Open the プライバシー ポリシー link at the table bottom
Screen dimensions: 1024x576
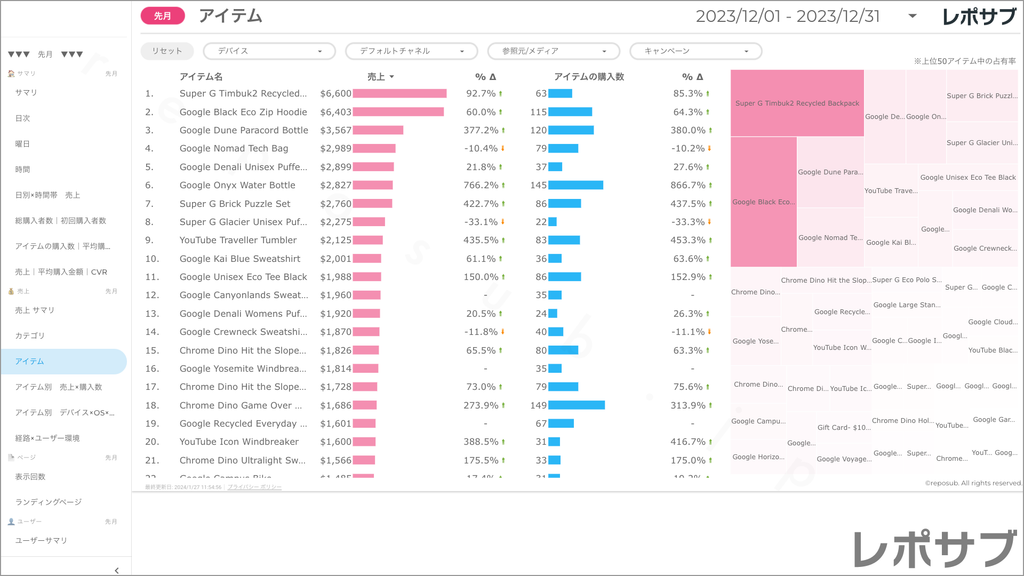(x=254, y=487)
